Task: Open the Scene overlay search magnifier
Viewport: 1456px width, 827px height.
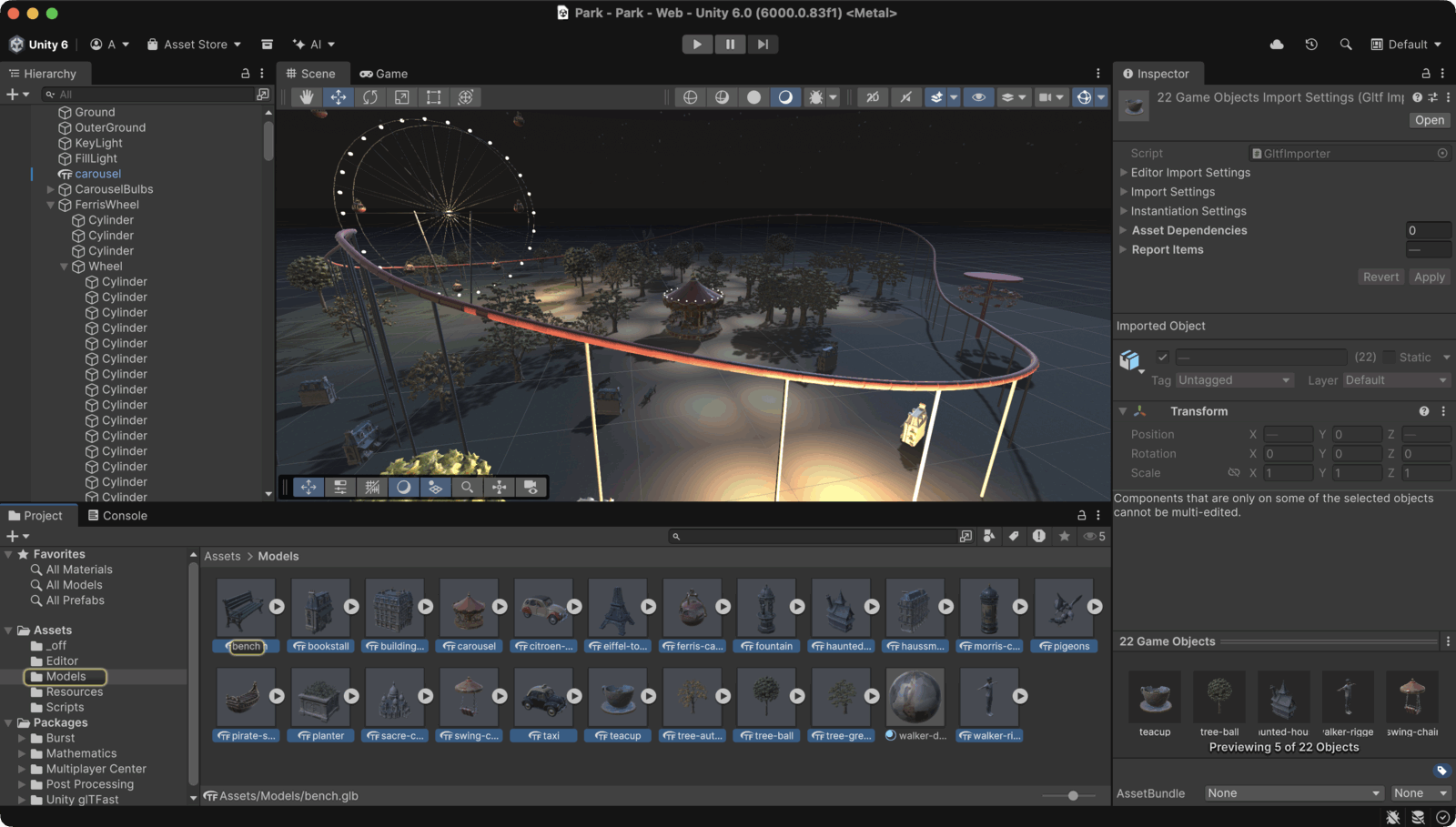Action: pos(467,488)
